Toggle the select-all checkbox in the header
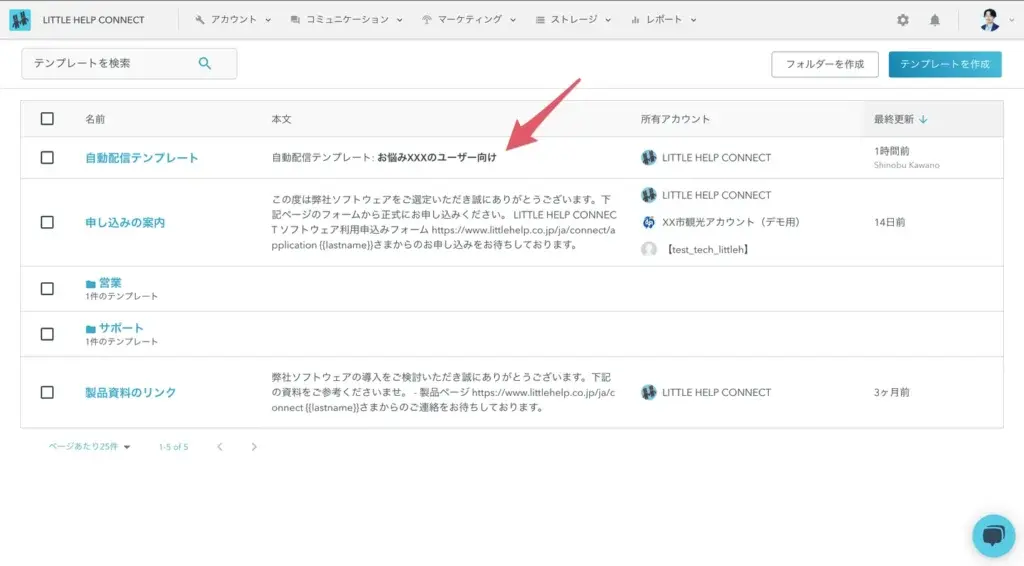Image resolution: width=1024 pixels, height=566 pixels. [47, 119]
